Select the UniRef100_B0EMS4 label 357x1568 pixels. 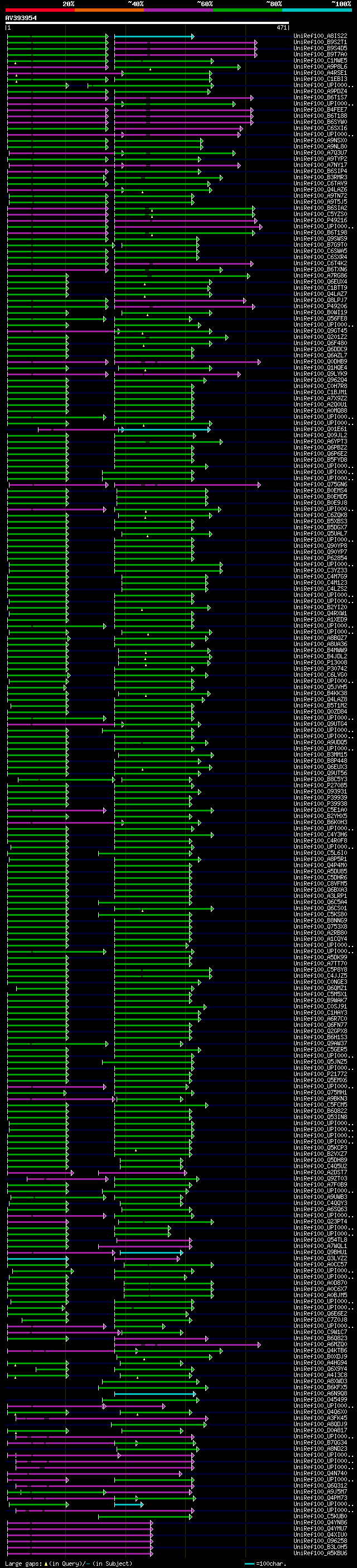point(321,491)
